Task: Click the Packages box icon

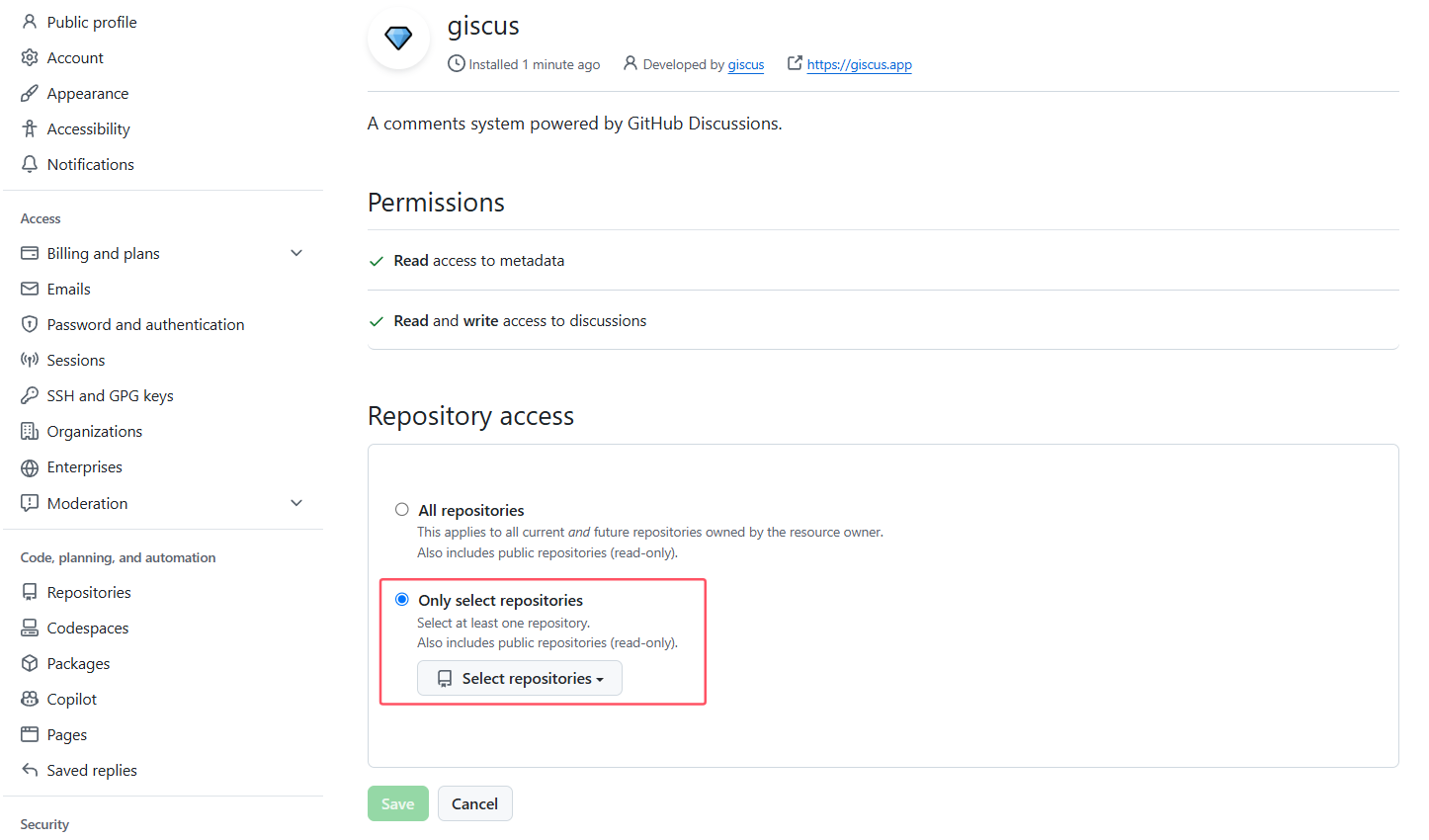Action: coord(30,663)
